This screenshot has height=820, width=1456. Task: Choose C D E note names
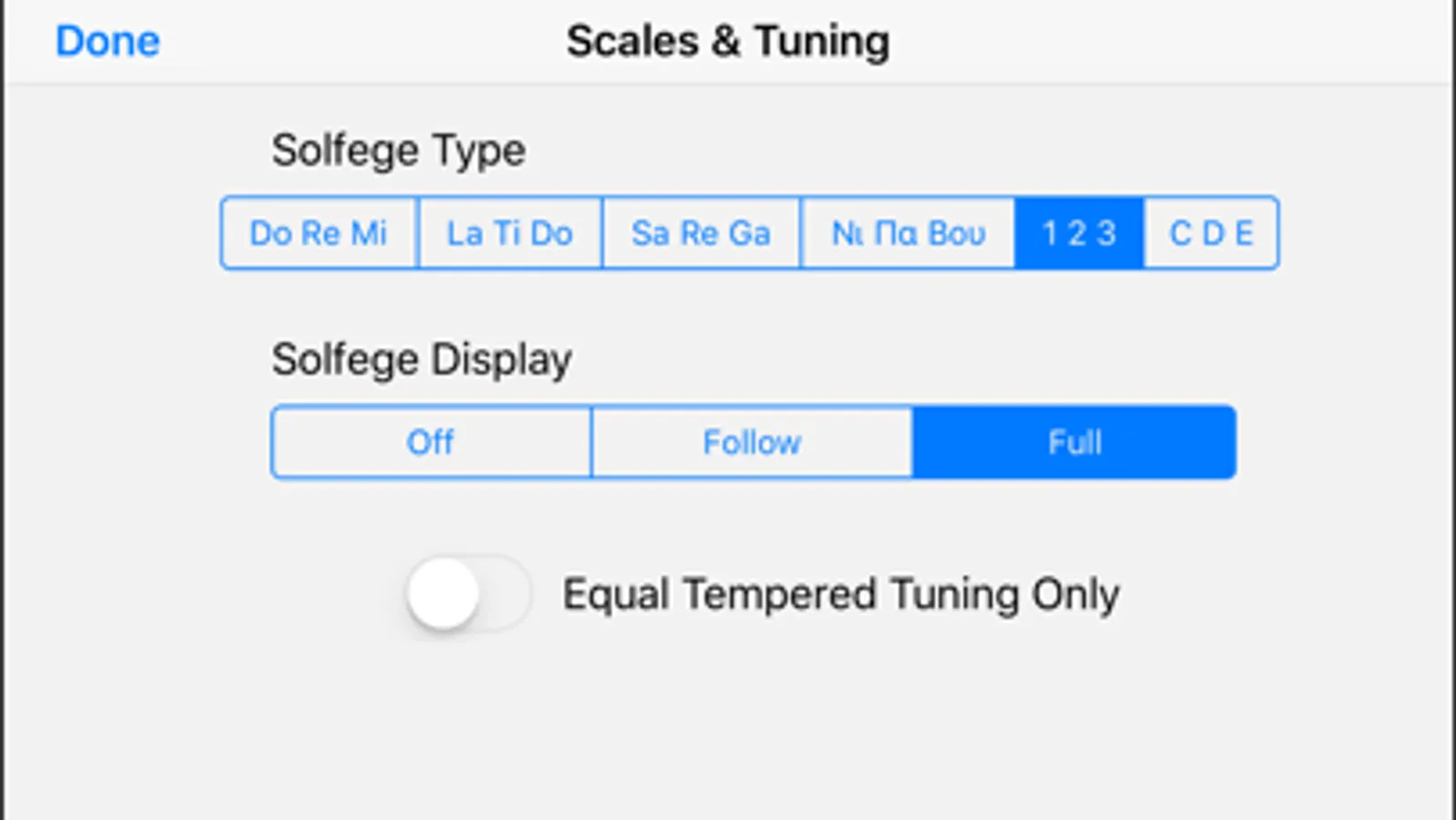1211,233
